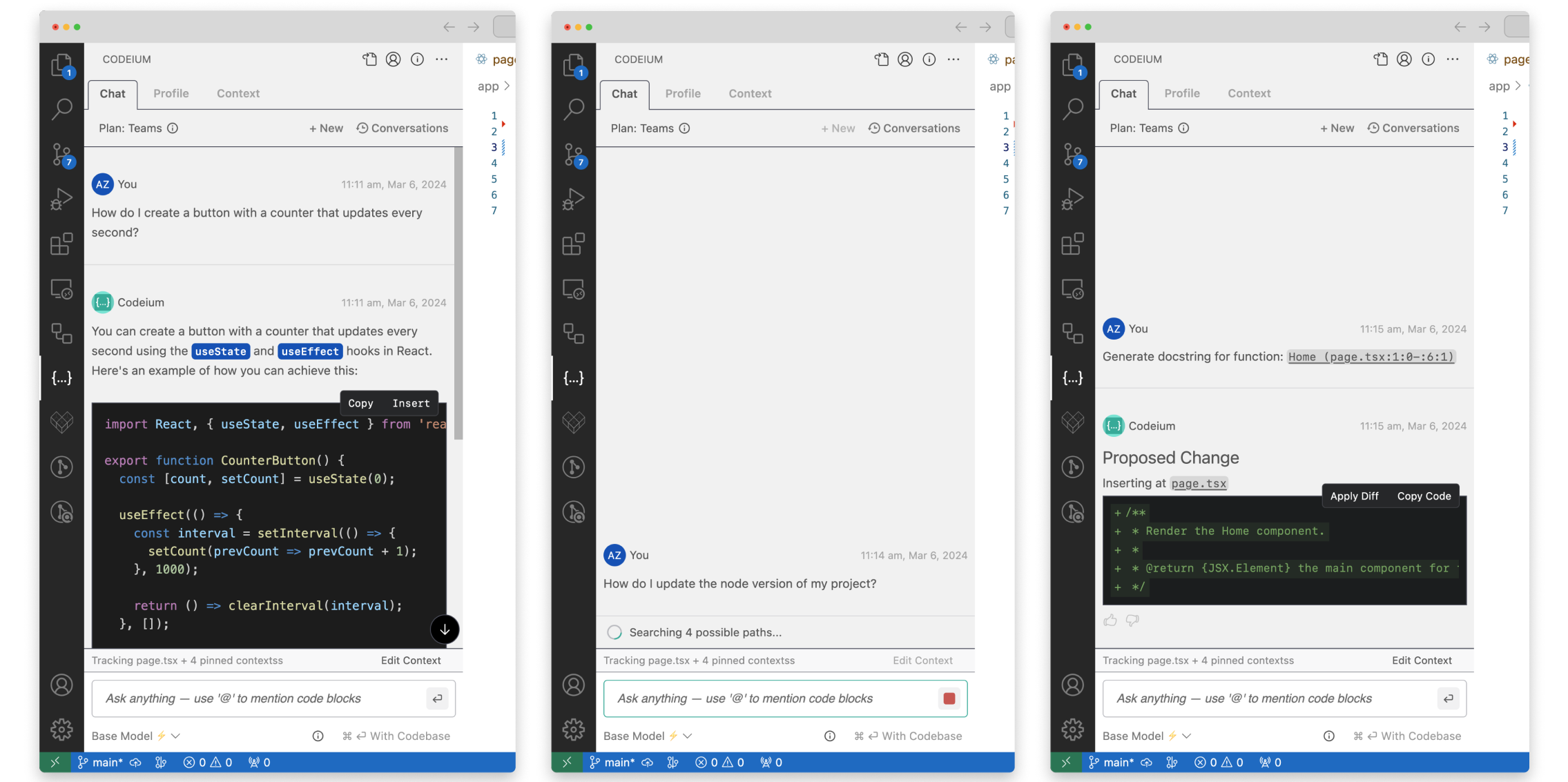Open Extensions icon in middle window activity bar
The width and height of the screenshot is (1568, 782).
[x=574, y=244]
